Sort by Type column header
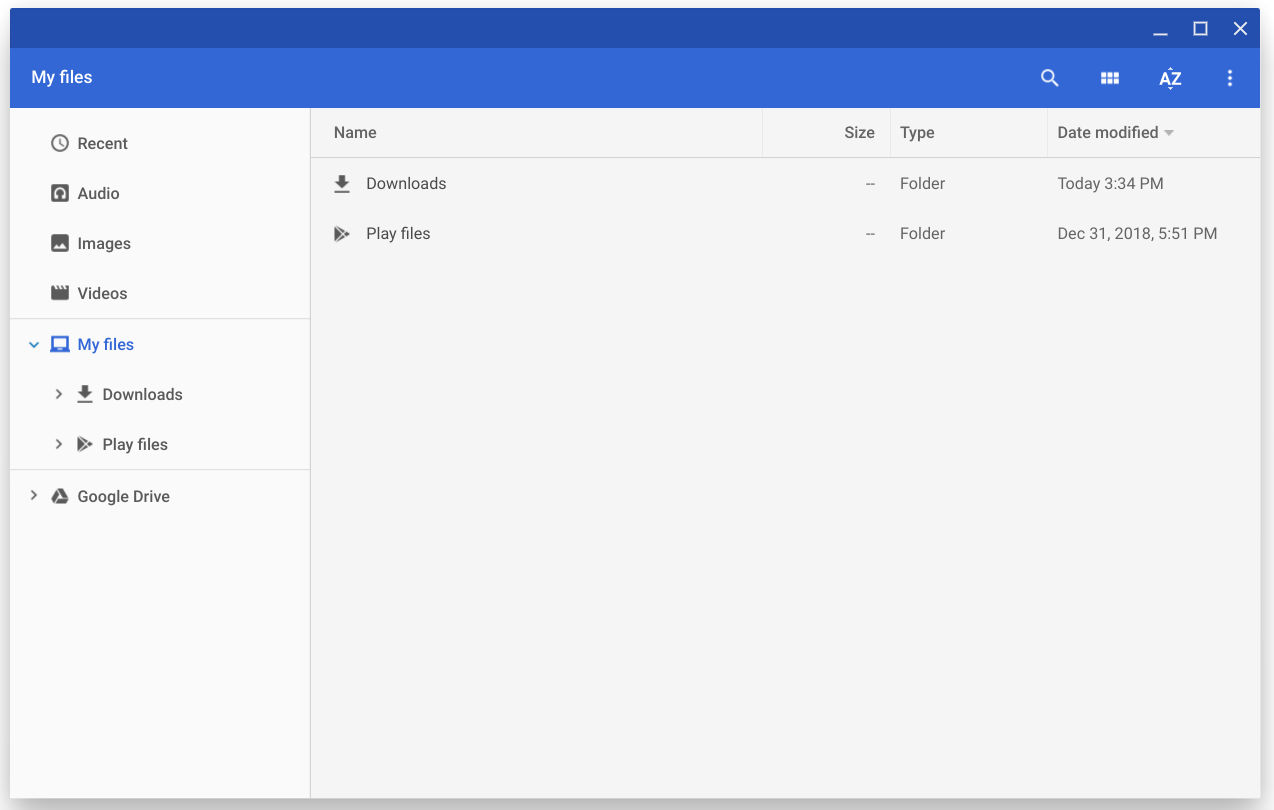This screenshot has height=810, width=1274. [917, 132]
